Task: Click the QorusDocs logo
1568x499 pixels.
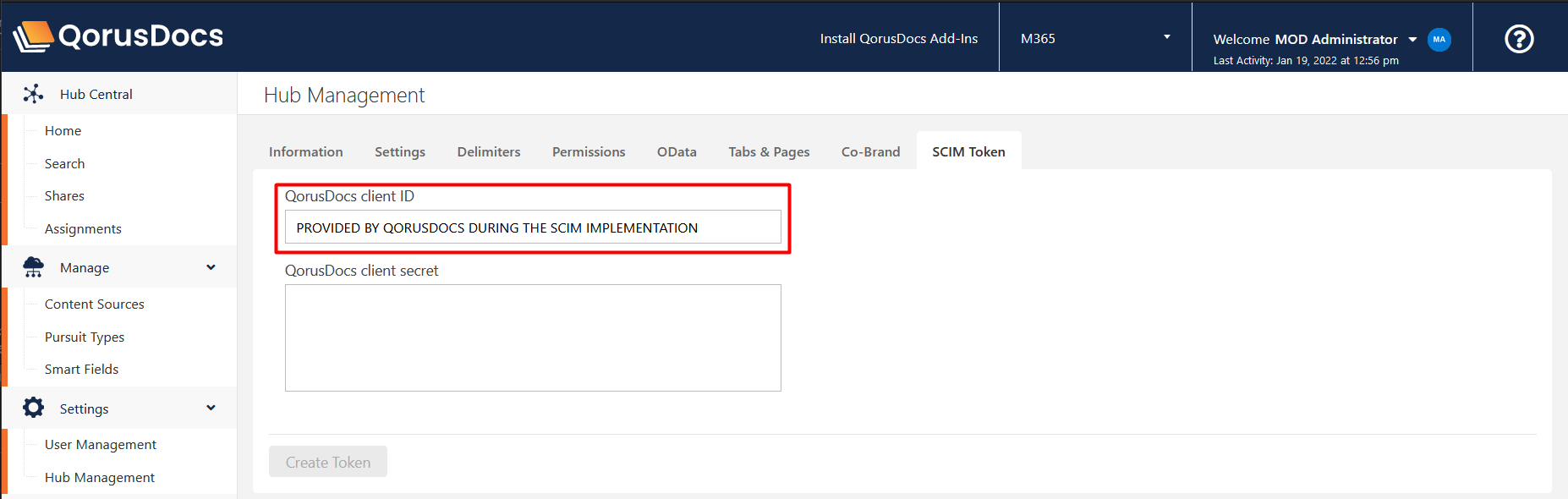Action: point(118,36)
